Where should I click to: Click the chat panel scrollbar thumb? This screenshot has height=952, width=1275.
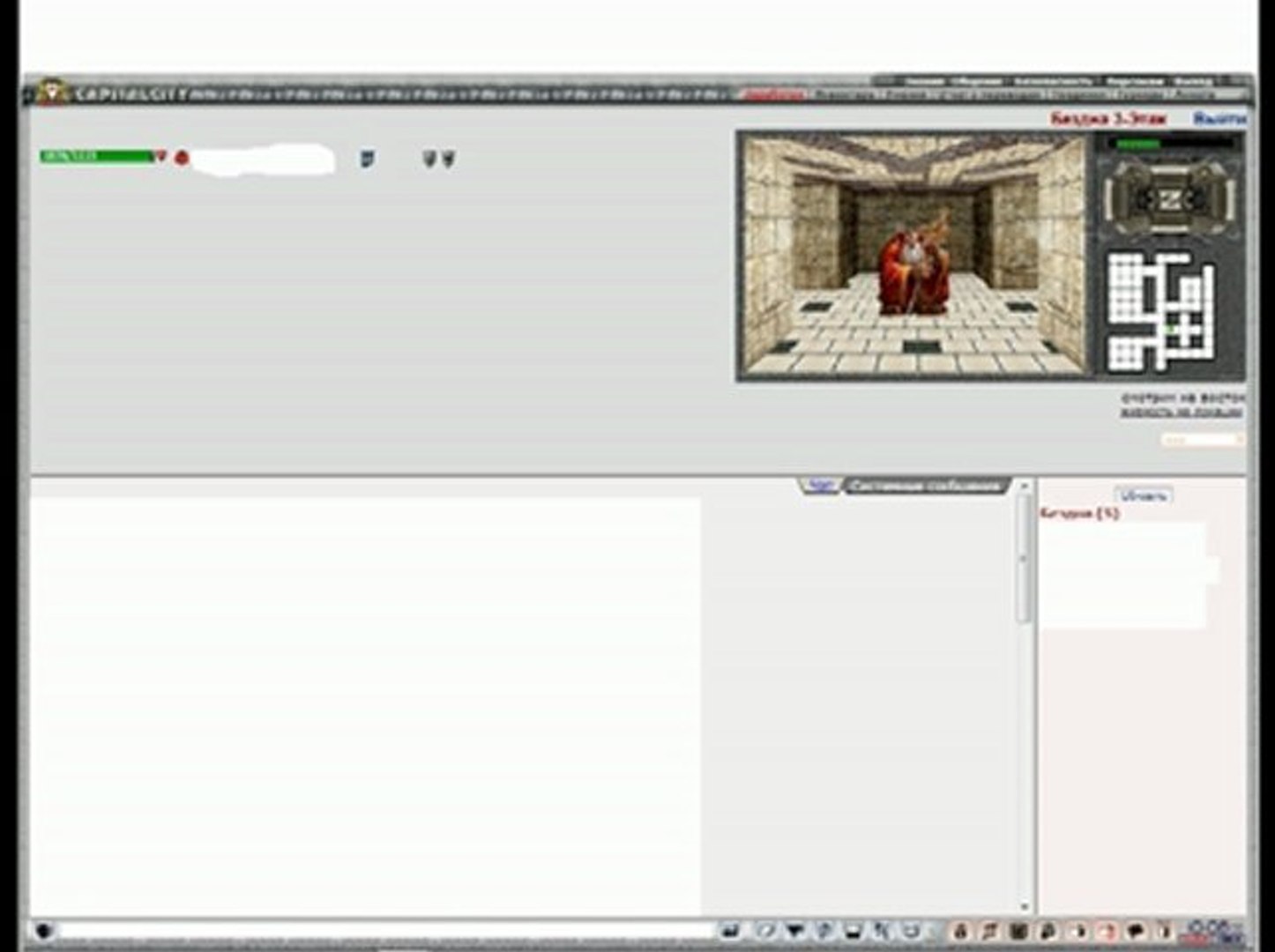(x=1024, y=559)
